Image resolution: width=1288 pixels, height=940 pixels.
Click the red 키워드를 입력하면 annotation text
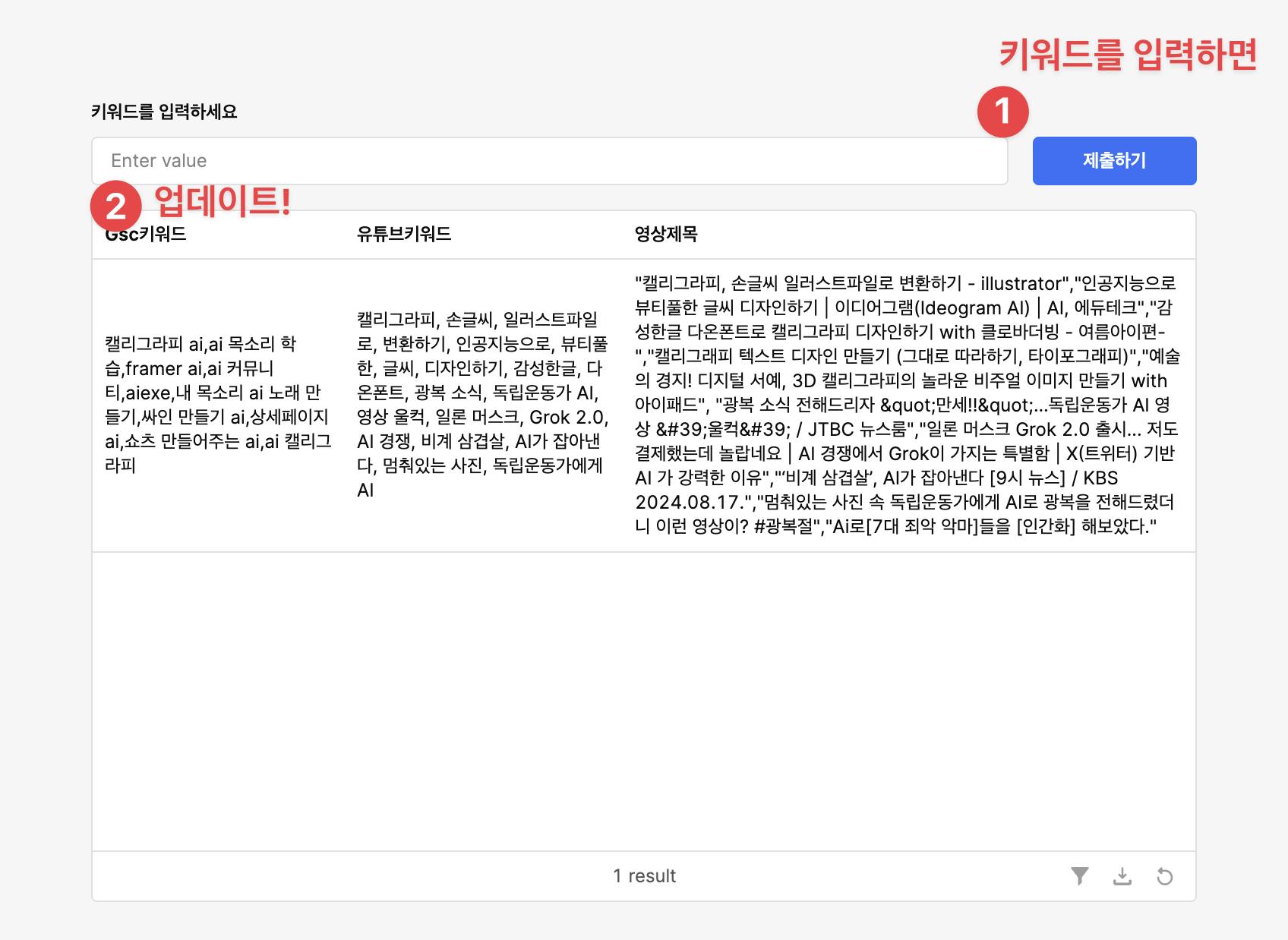1127,55
